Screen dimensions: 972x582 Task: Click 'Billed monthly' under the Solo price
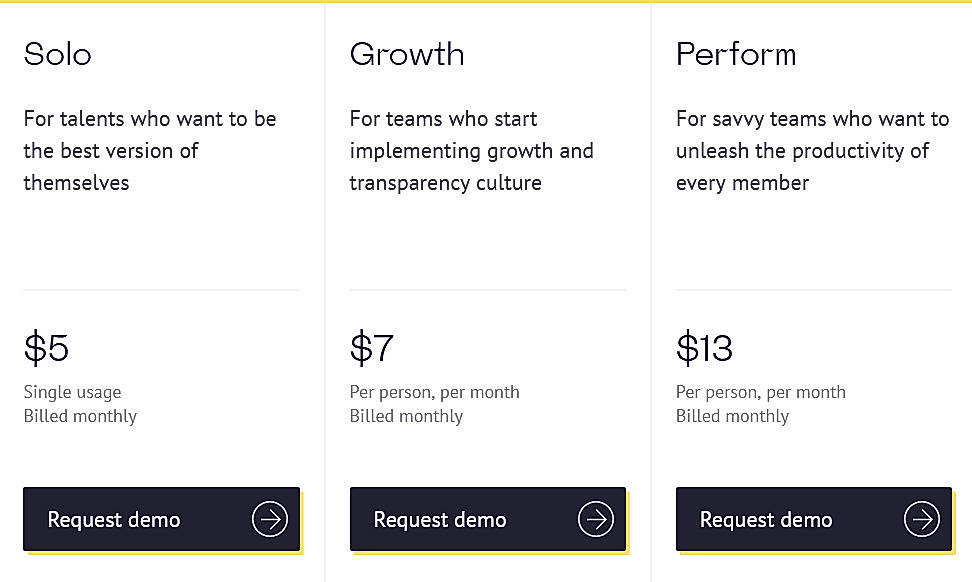(x=80, y=416)
